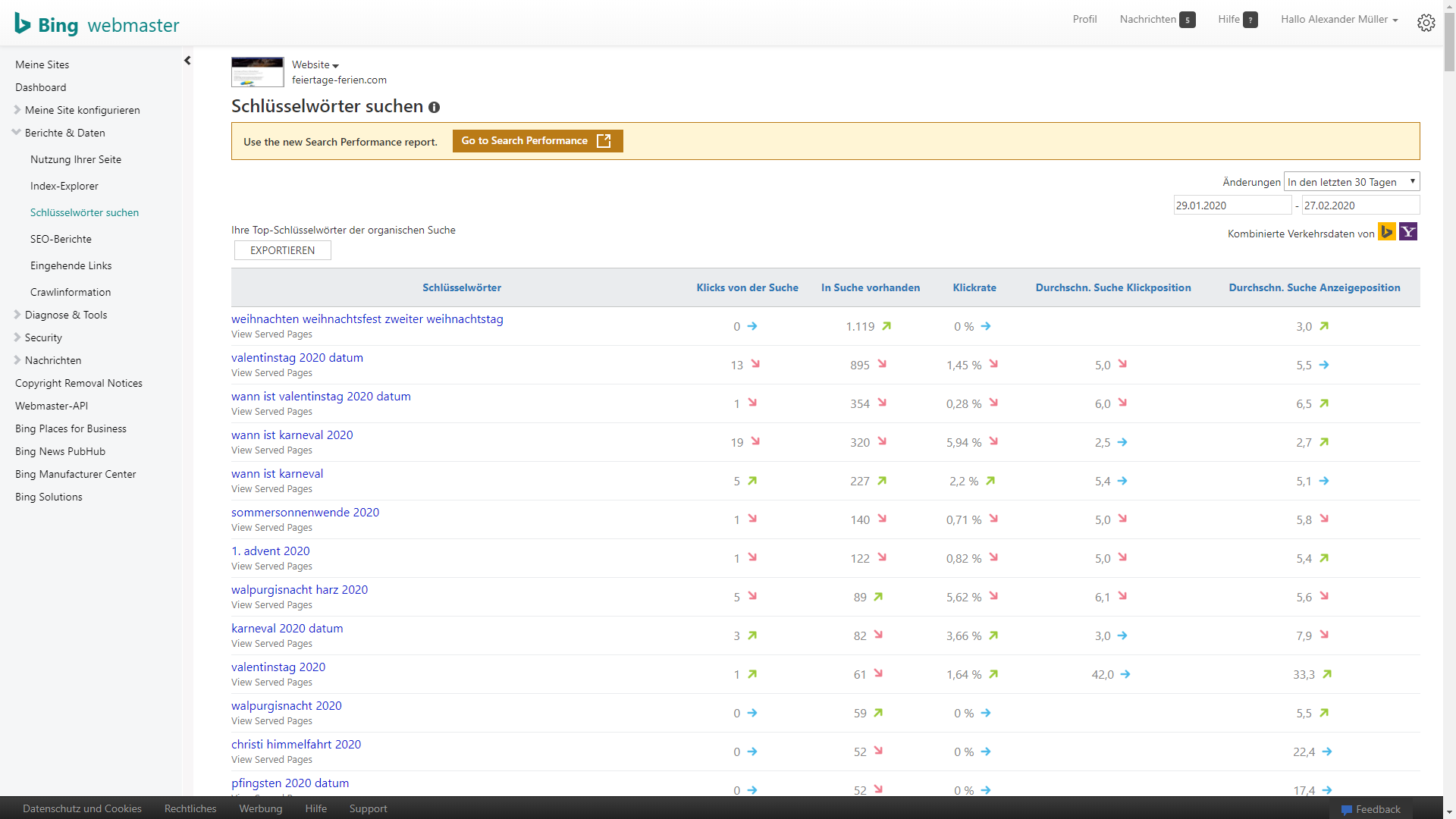Screen dimensions: 1456x819
Task: Click Go to Search Performance button
Action: click(538, 141)
